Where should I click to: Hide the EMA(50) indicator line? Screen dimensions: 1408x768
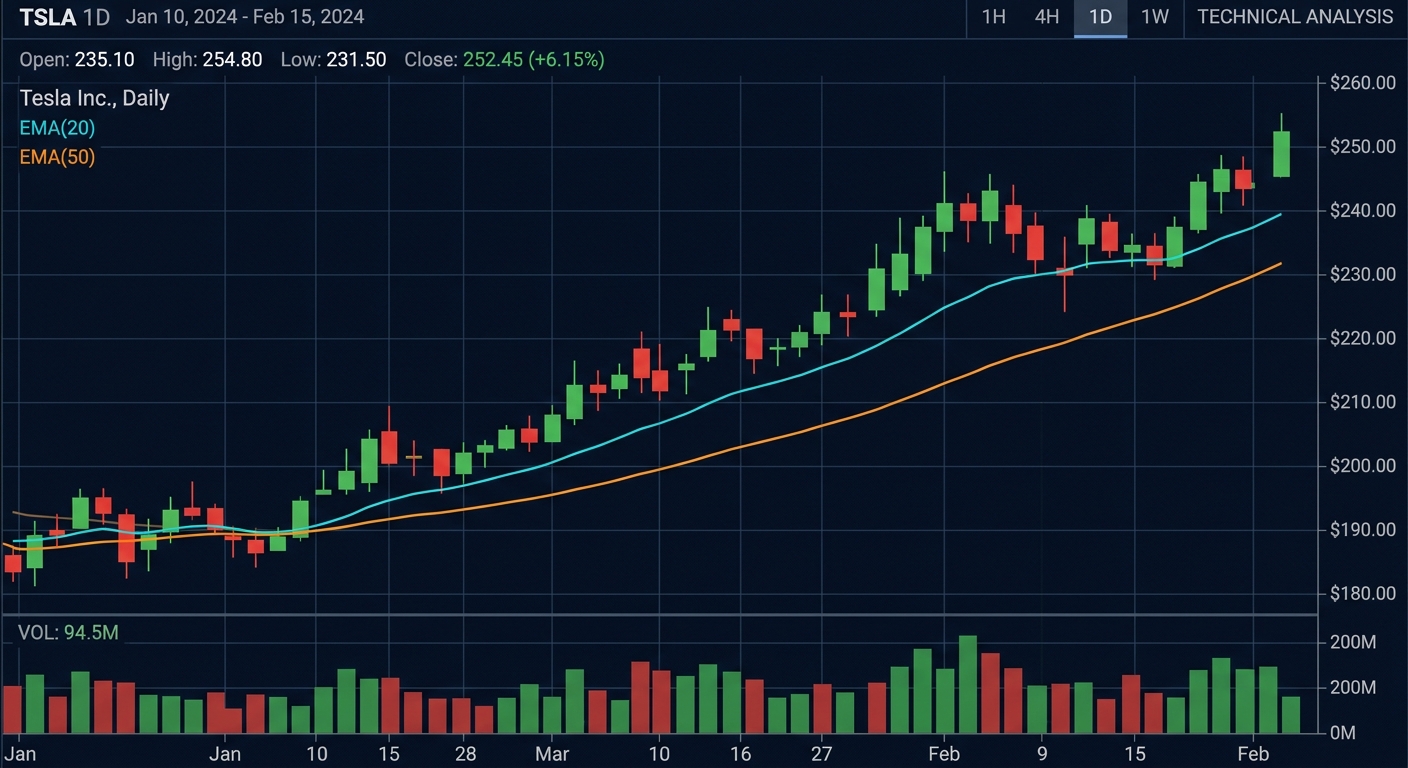[x=57, y=157]
